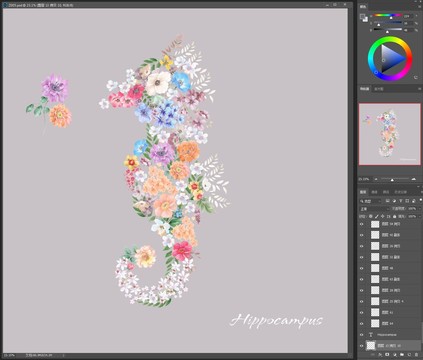Switch to the Channels tab beside Layers
423x360 pixels.
tap(374, 192)
